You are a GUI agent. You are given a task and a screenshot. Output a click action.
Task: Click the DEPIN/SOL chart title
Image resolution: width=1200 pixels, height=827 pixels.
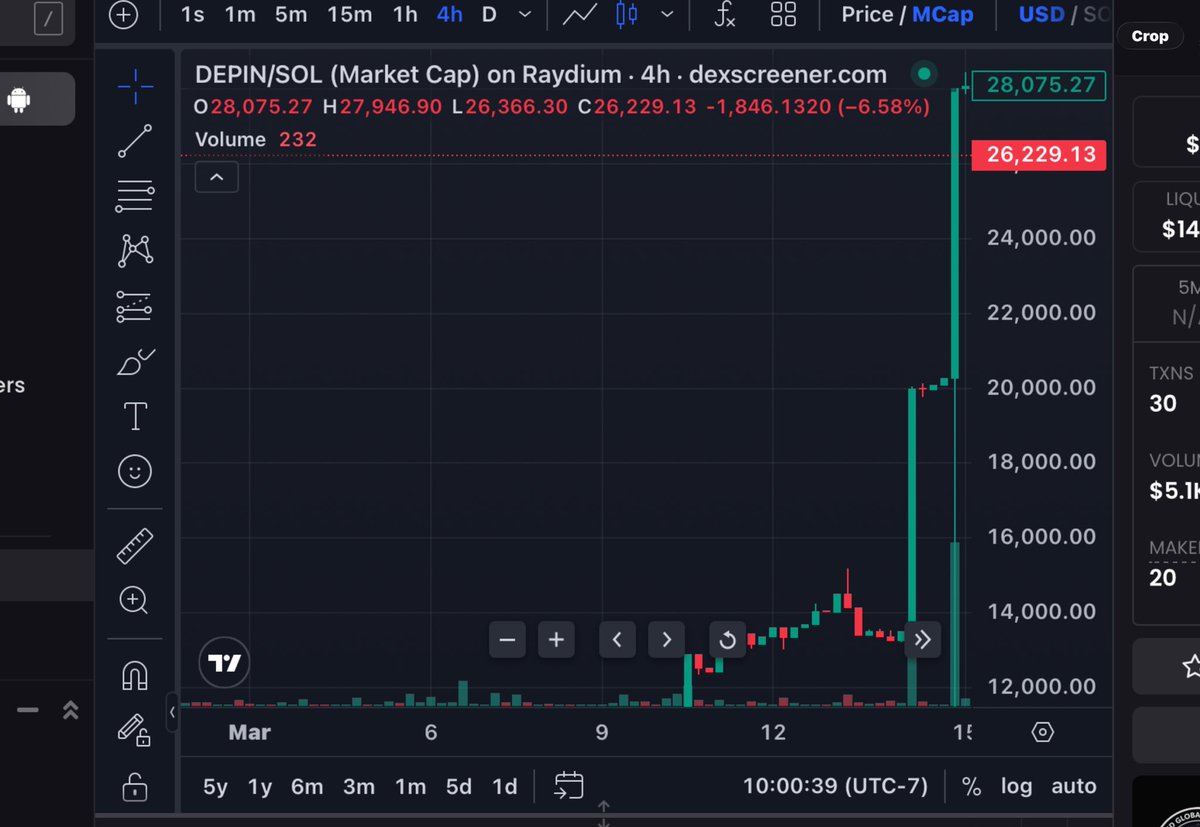[540, 75]
